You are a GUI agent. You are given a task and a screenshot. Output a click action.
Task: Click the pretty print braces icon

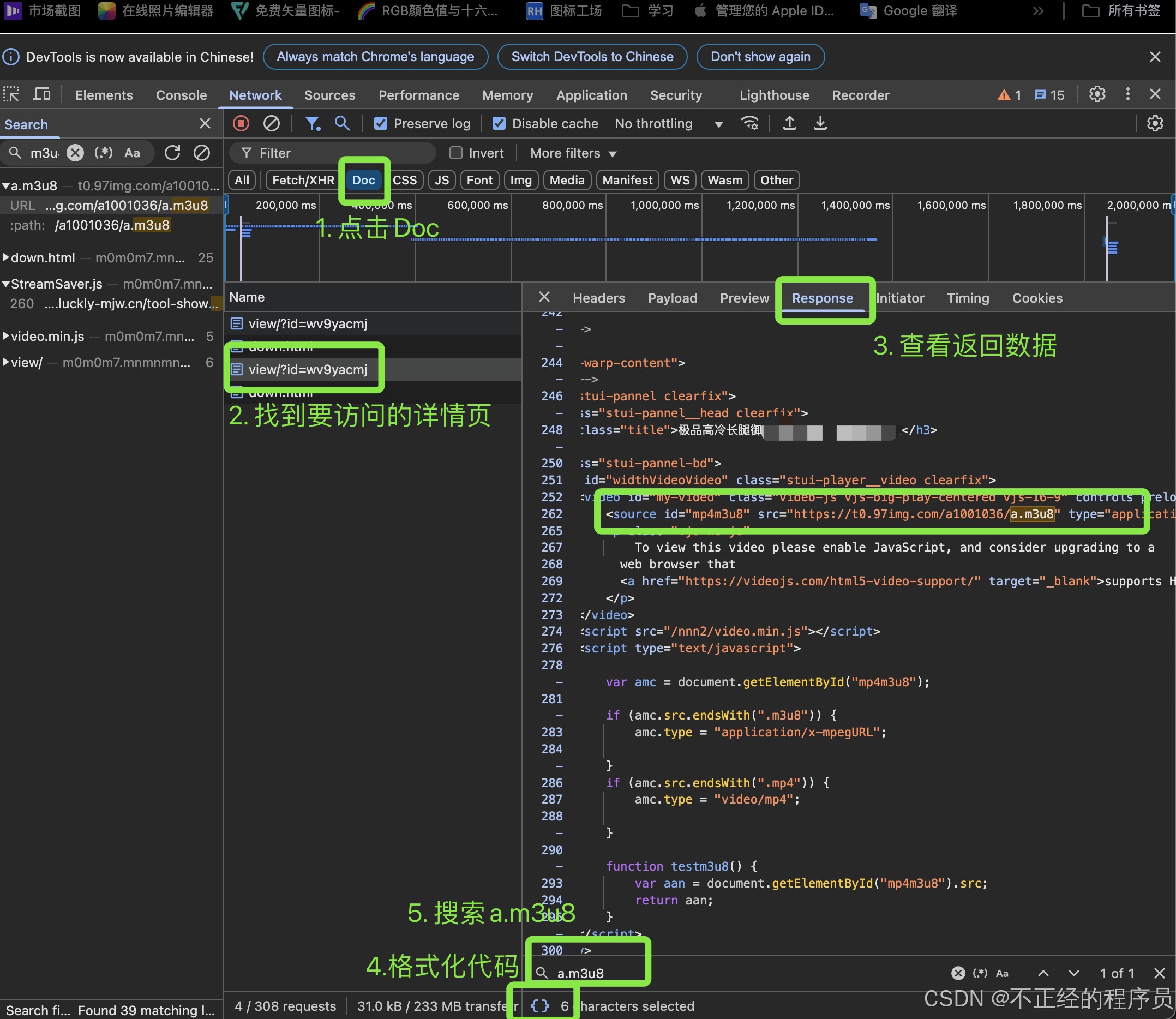pos(539,1005)
